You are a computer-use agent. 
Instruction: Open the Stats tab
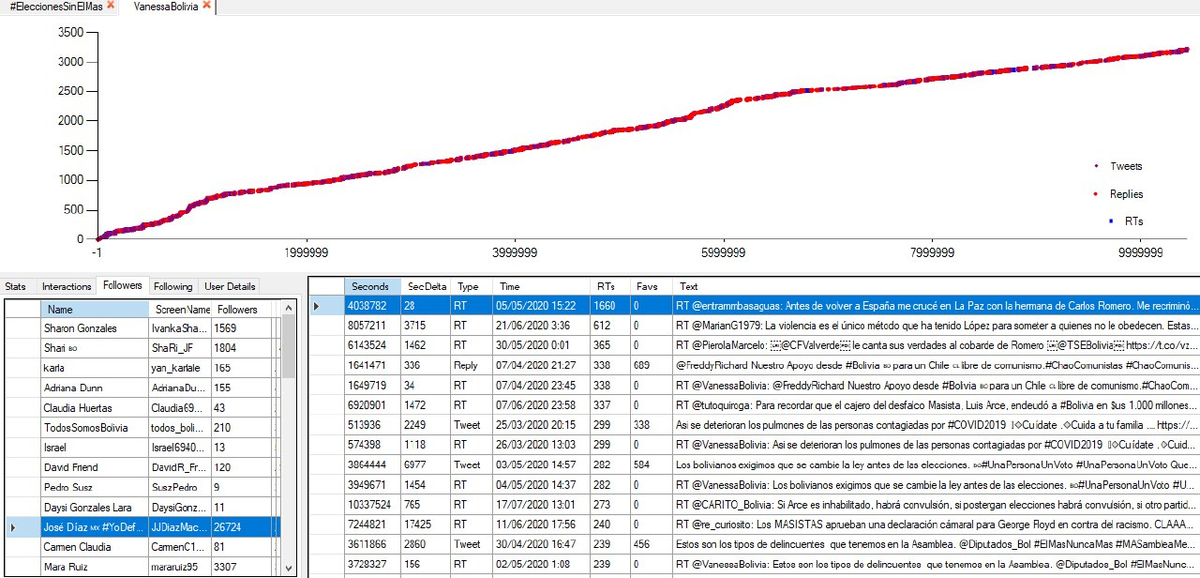(15, 286)
